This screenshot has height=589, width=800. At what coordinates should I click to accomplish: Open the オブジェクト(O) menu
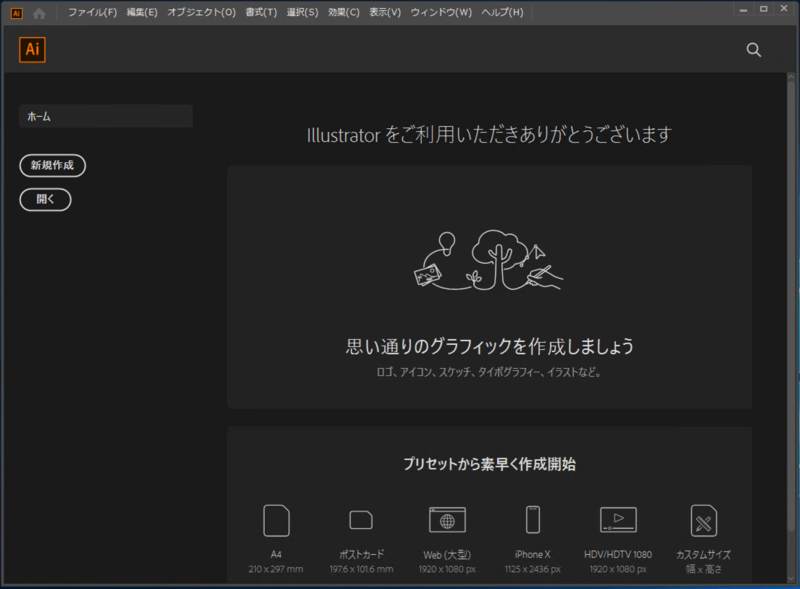(x=202, y=12)
